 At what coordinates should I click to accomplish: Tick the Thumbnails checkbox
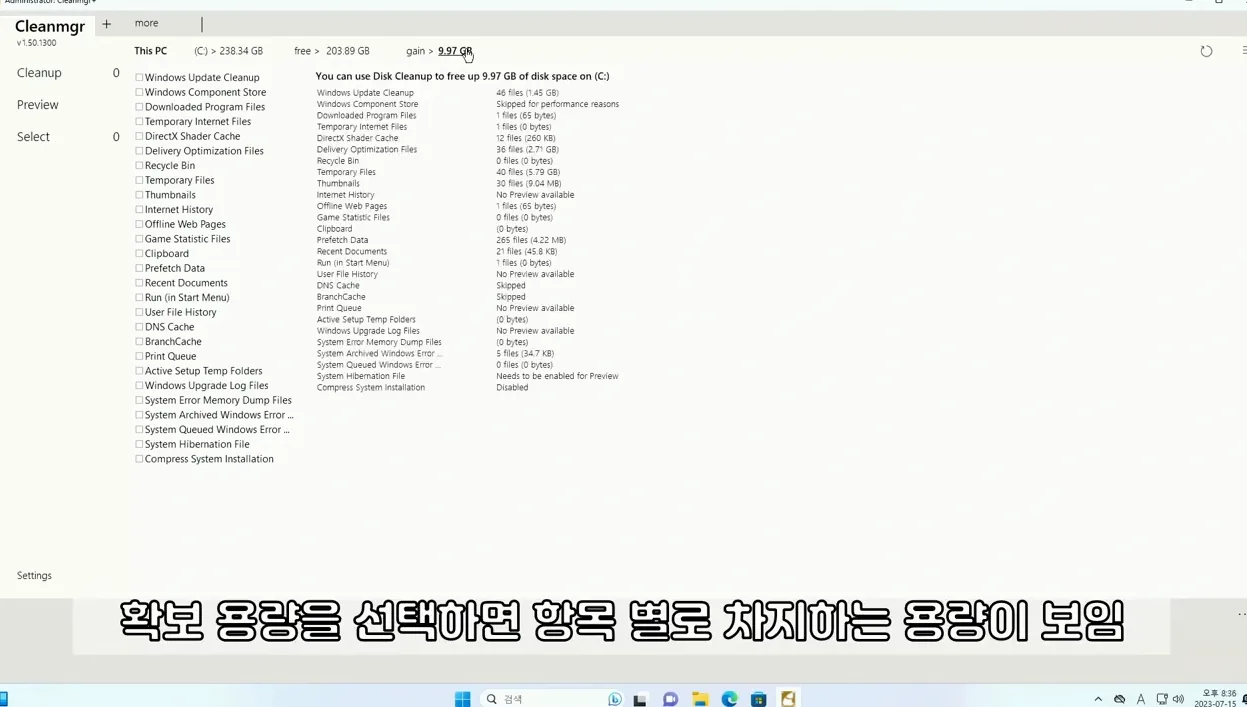(x=139, y=195)
